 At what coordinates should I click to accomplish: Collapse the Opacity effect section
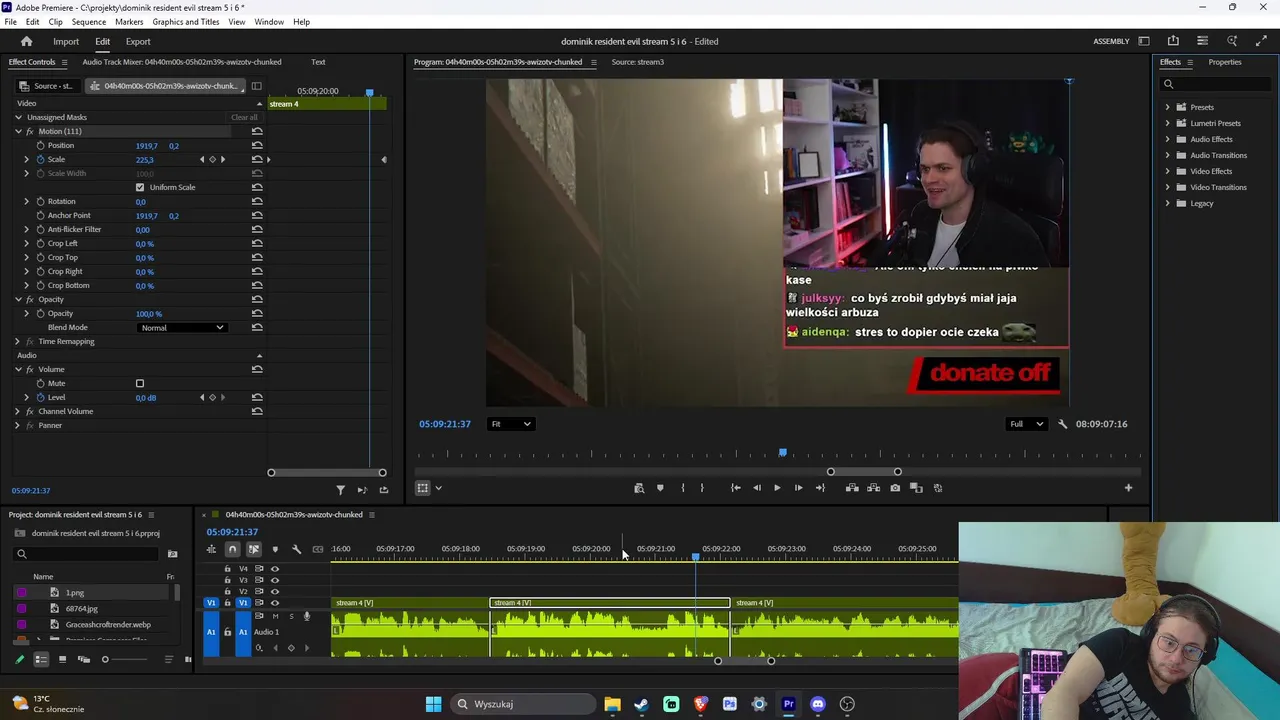[x=18, y=299]
